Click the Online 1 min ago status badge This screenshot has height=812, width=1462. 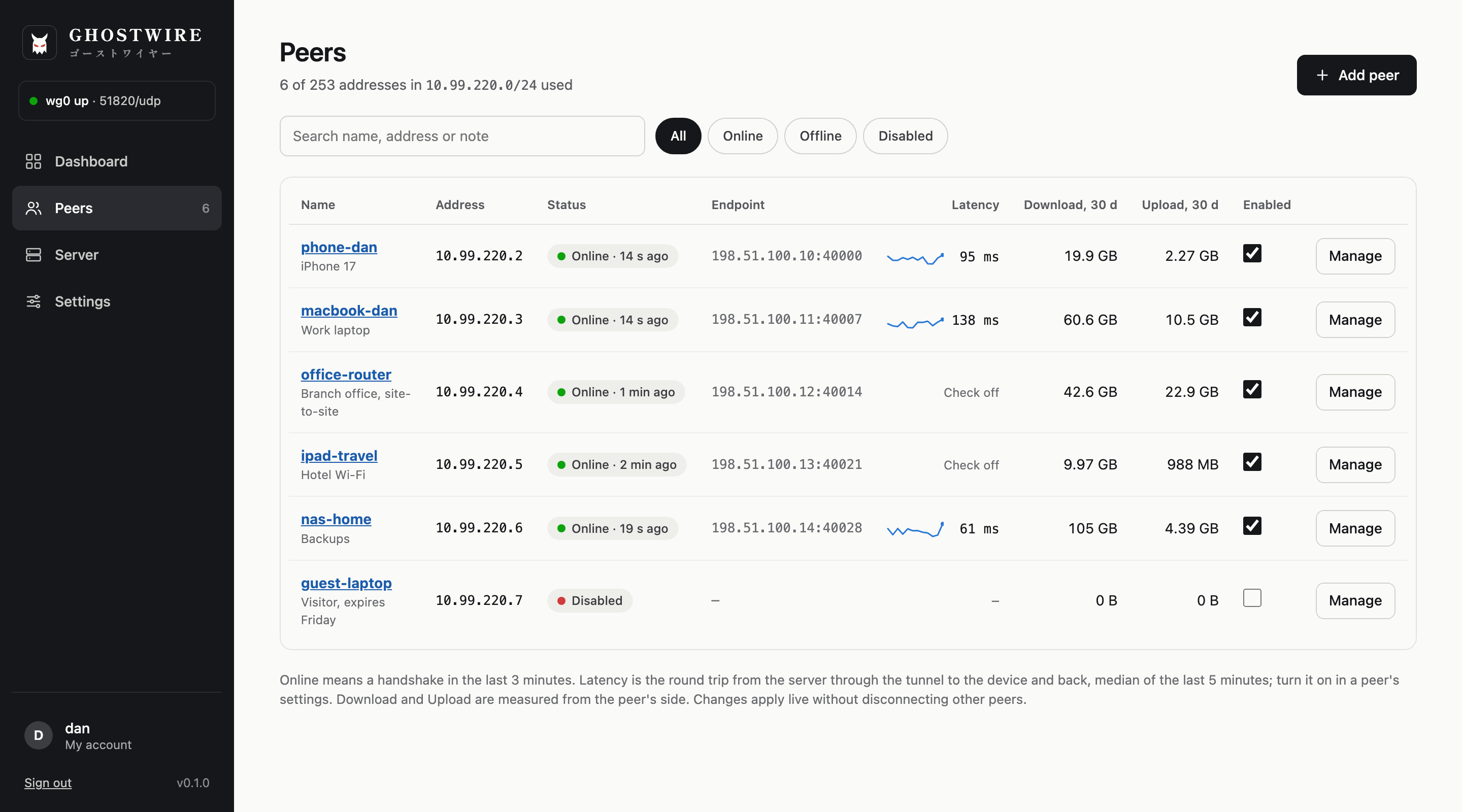click(616, 393)
